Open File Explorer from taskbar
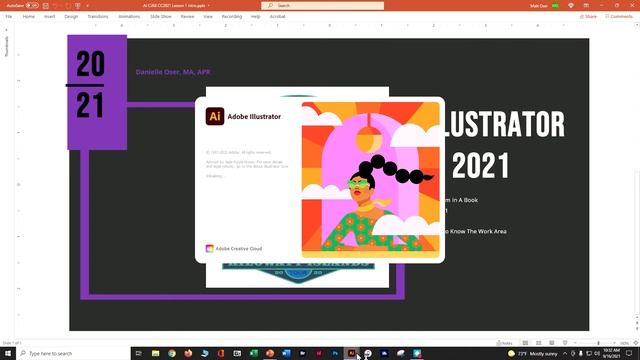 tap(156, 353)
